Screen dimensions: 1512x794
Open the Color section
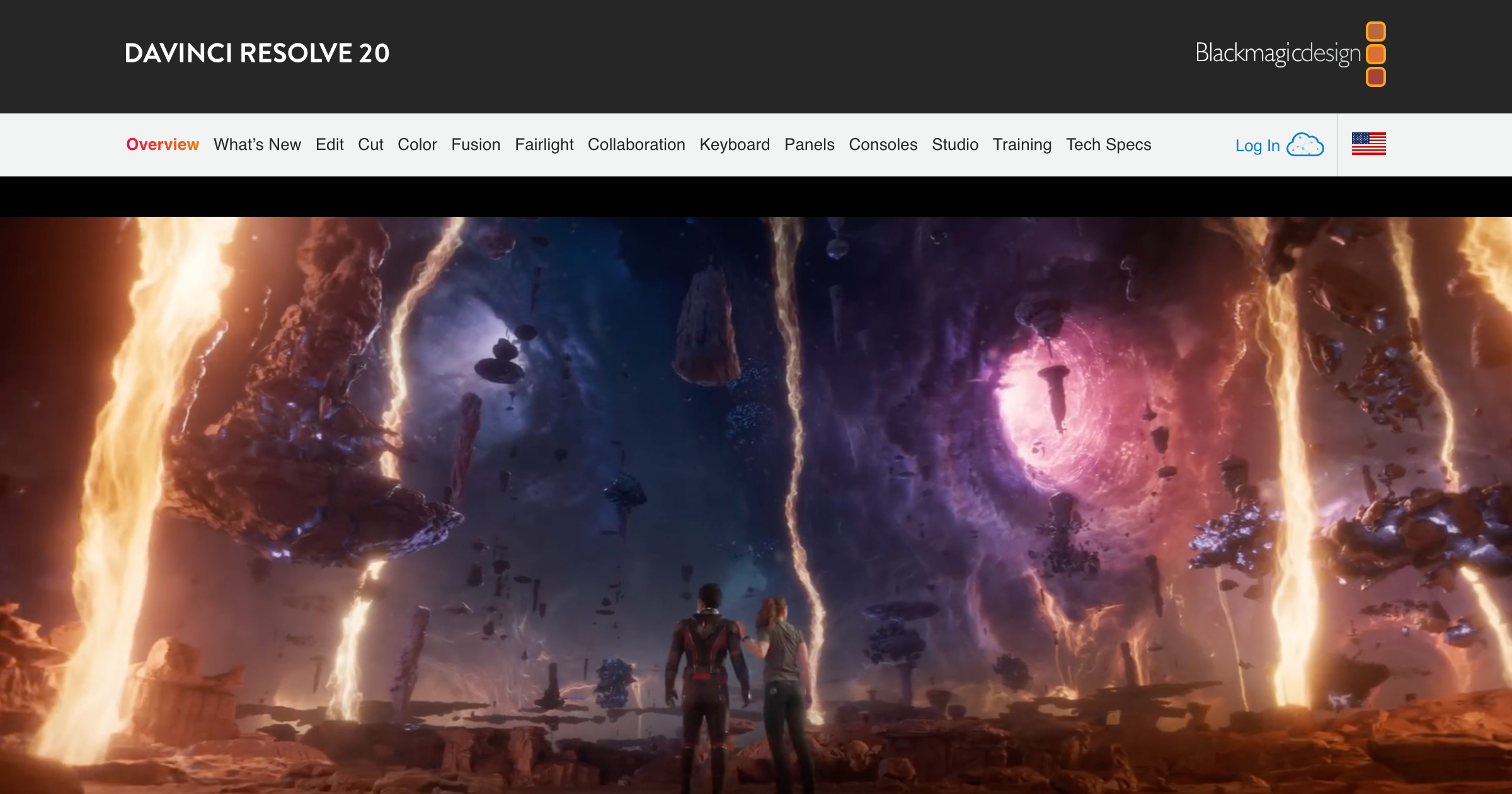[417, 144]
